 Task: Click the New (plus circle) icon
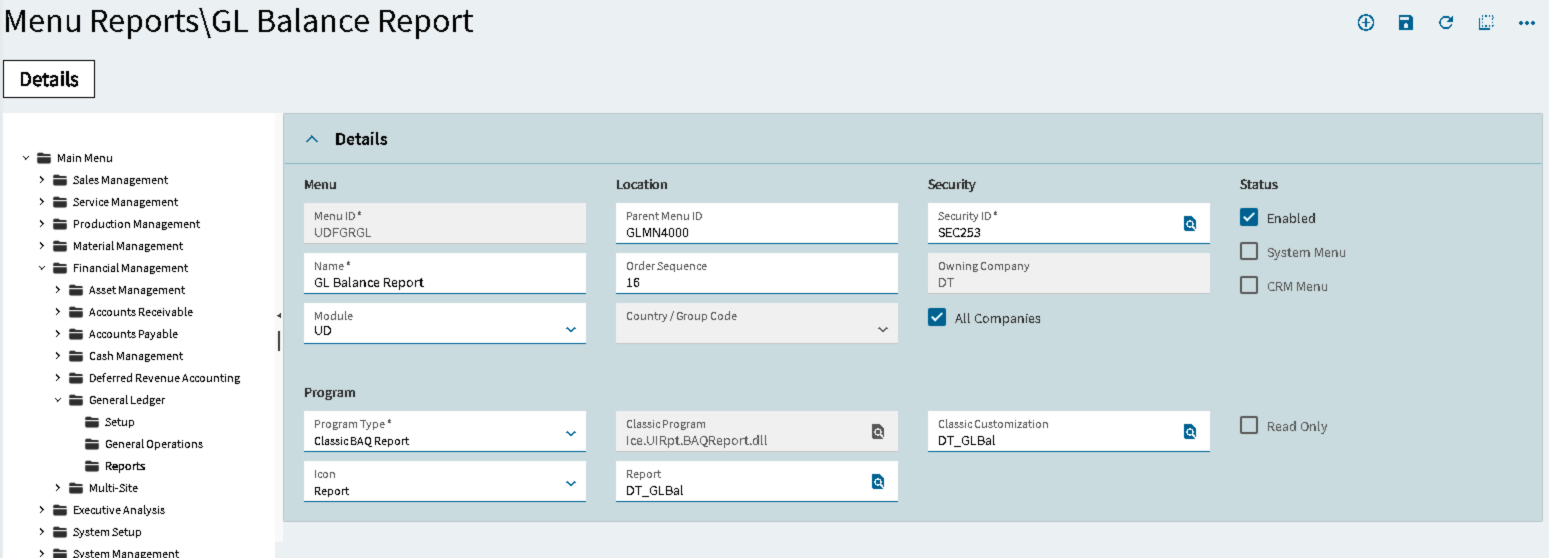[1365, 23]
